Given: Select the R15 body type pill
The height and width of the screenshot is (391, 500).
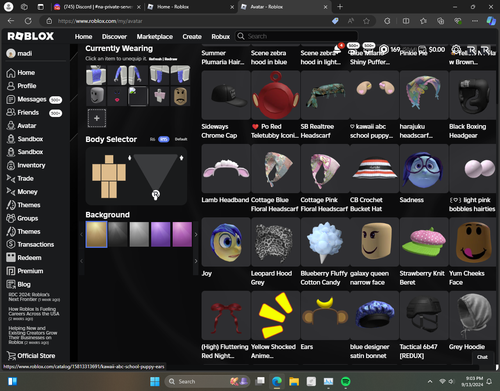Looking at the screenshot, I should tap(164, 139).
